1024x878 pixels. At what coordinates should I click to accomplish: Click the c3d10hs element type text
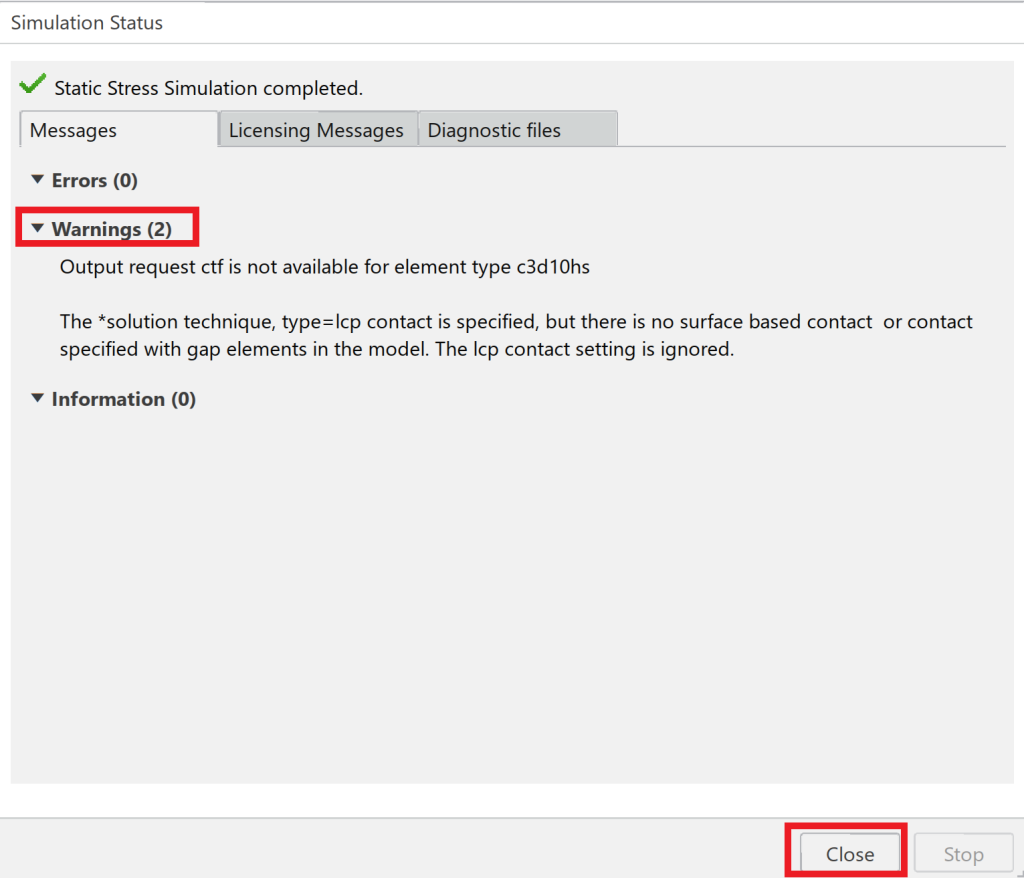pos(553,267)
